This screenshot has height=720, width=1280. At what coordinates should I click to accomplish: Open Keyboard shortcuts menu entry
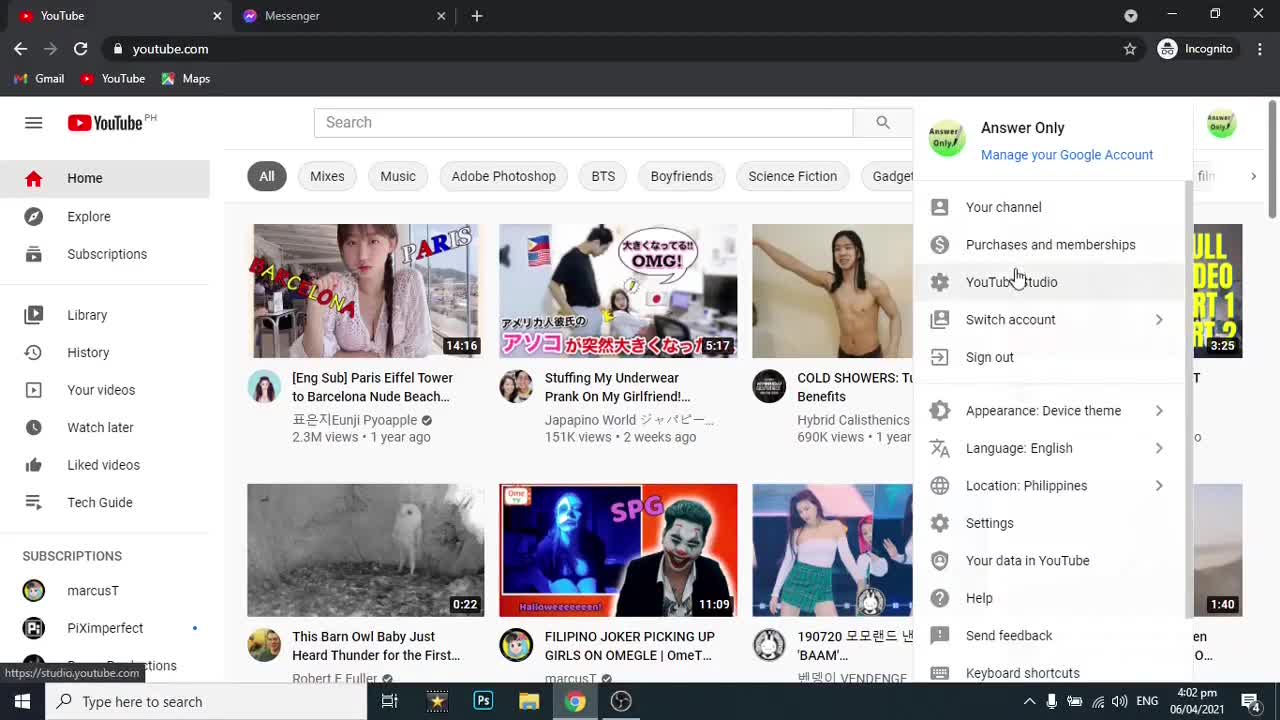(x=1049, y=672)
